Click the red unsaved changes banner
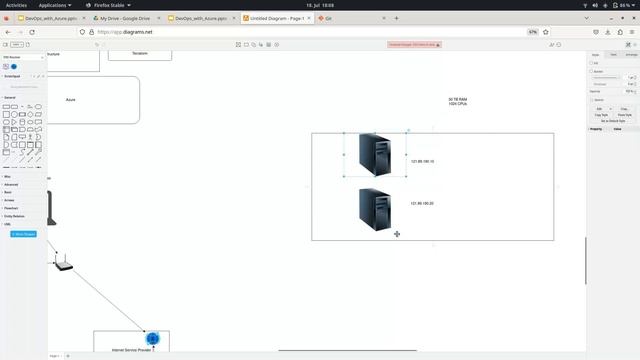This screenshot has height=360, width=640. click(x=414, y=44)
